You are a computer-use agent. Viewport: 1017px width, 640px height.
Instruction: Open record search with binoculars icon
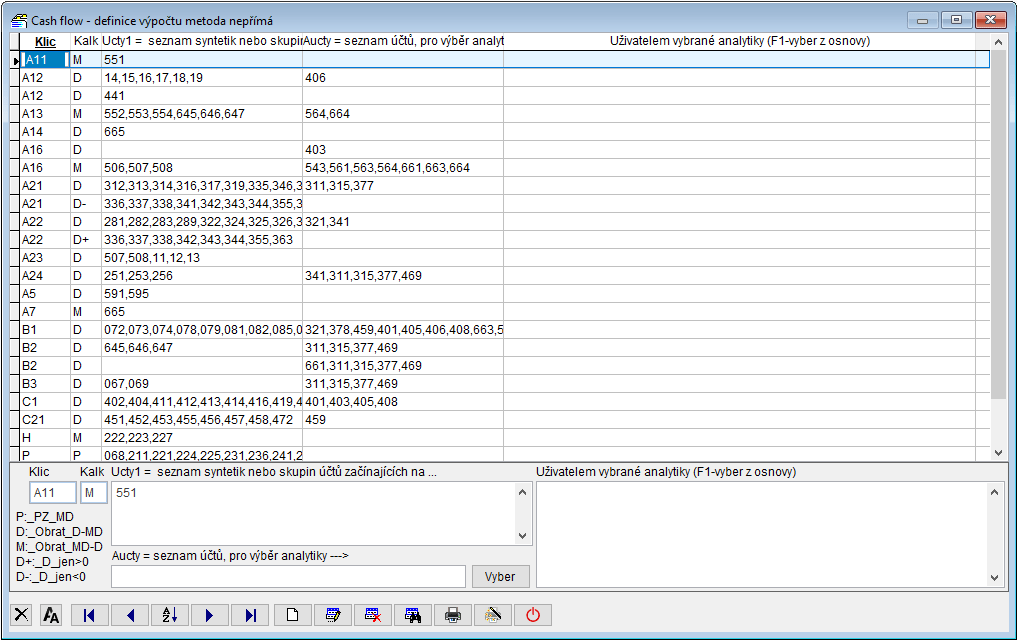412,615
